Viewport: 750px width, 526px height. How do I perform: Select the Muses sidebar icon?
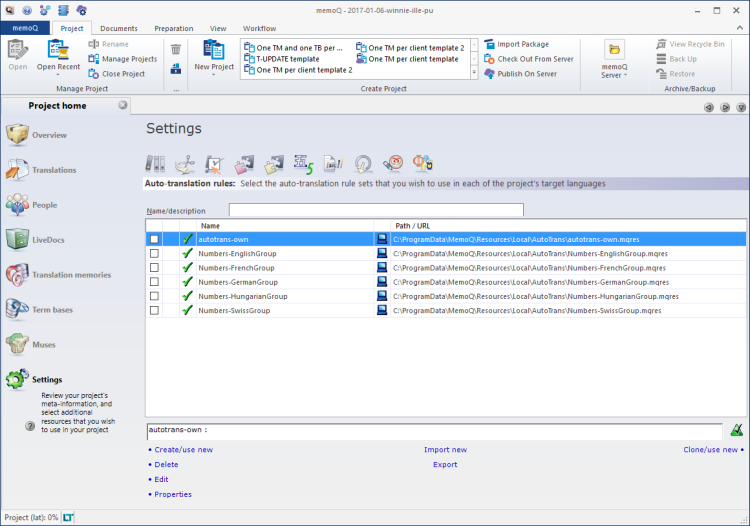18,344
